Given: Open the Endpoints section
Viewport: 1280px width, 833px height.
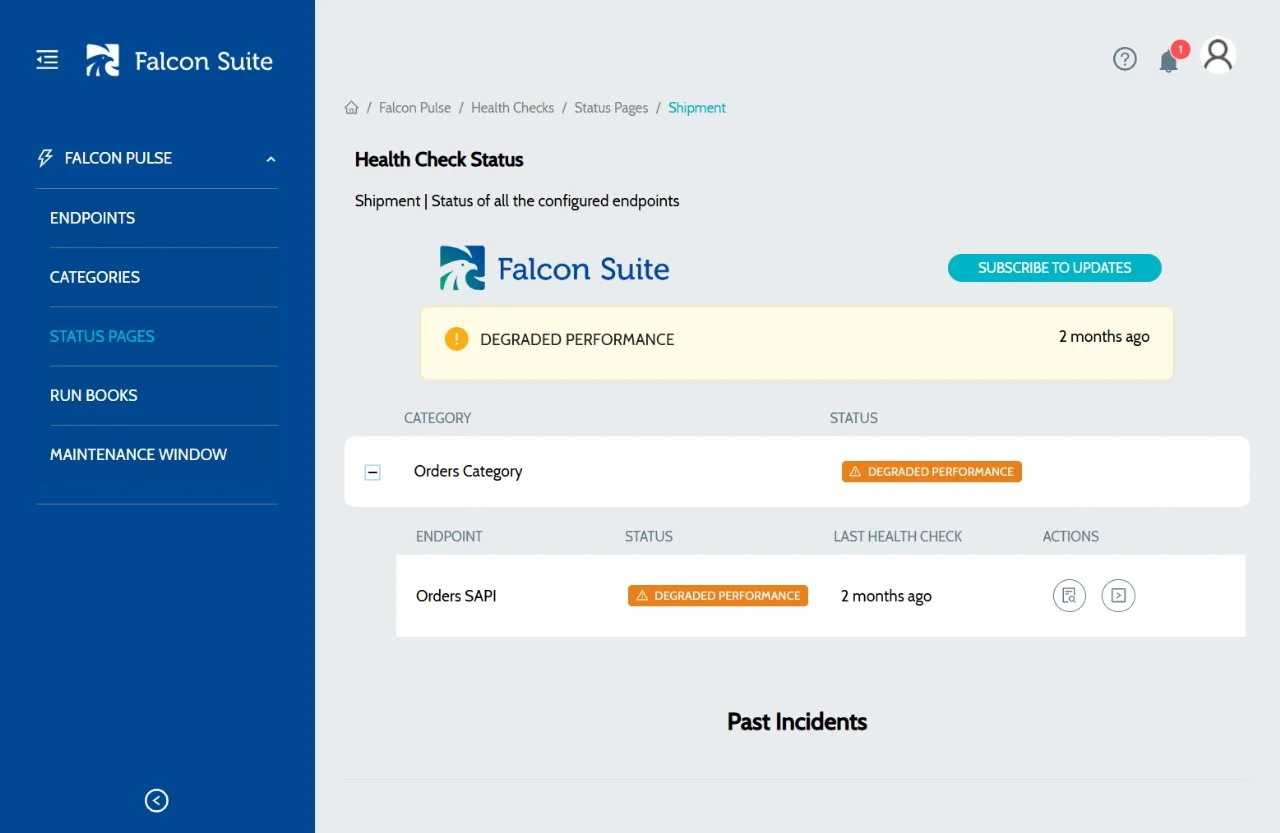Looking at the screenshot, I should click(93, 218).
